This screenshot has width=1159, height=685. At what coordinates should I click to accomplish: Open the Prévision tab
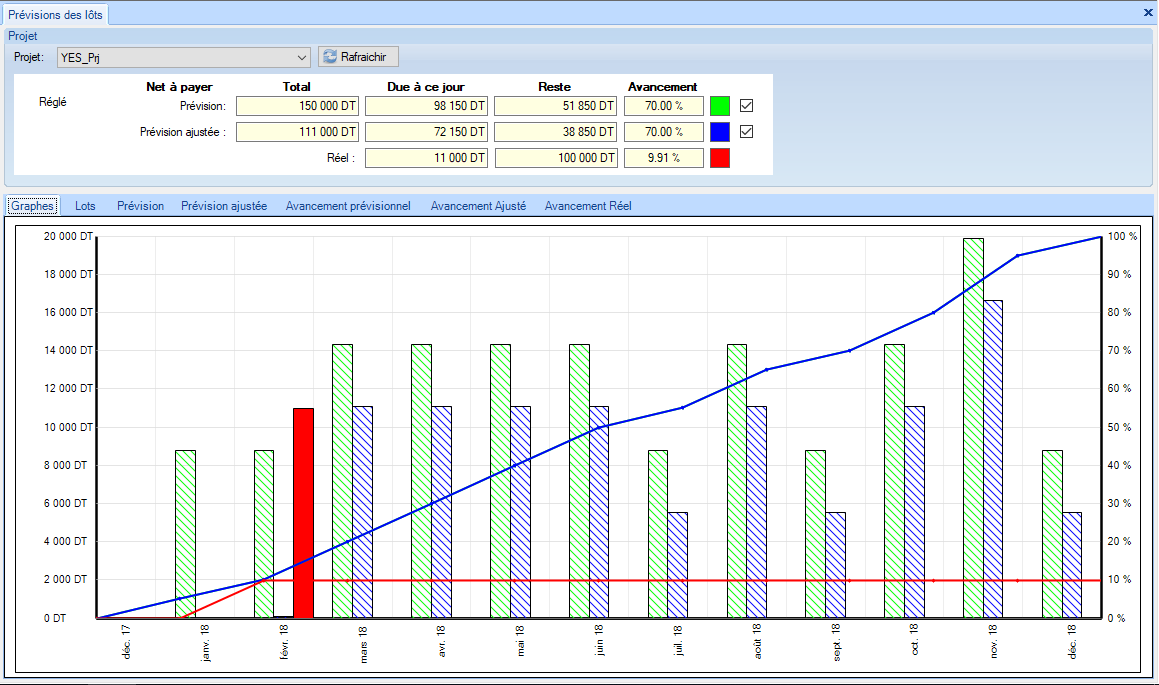point(140,206)
